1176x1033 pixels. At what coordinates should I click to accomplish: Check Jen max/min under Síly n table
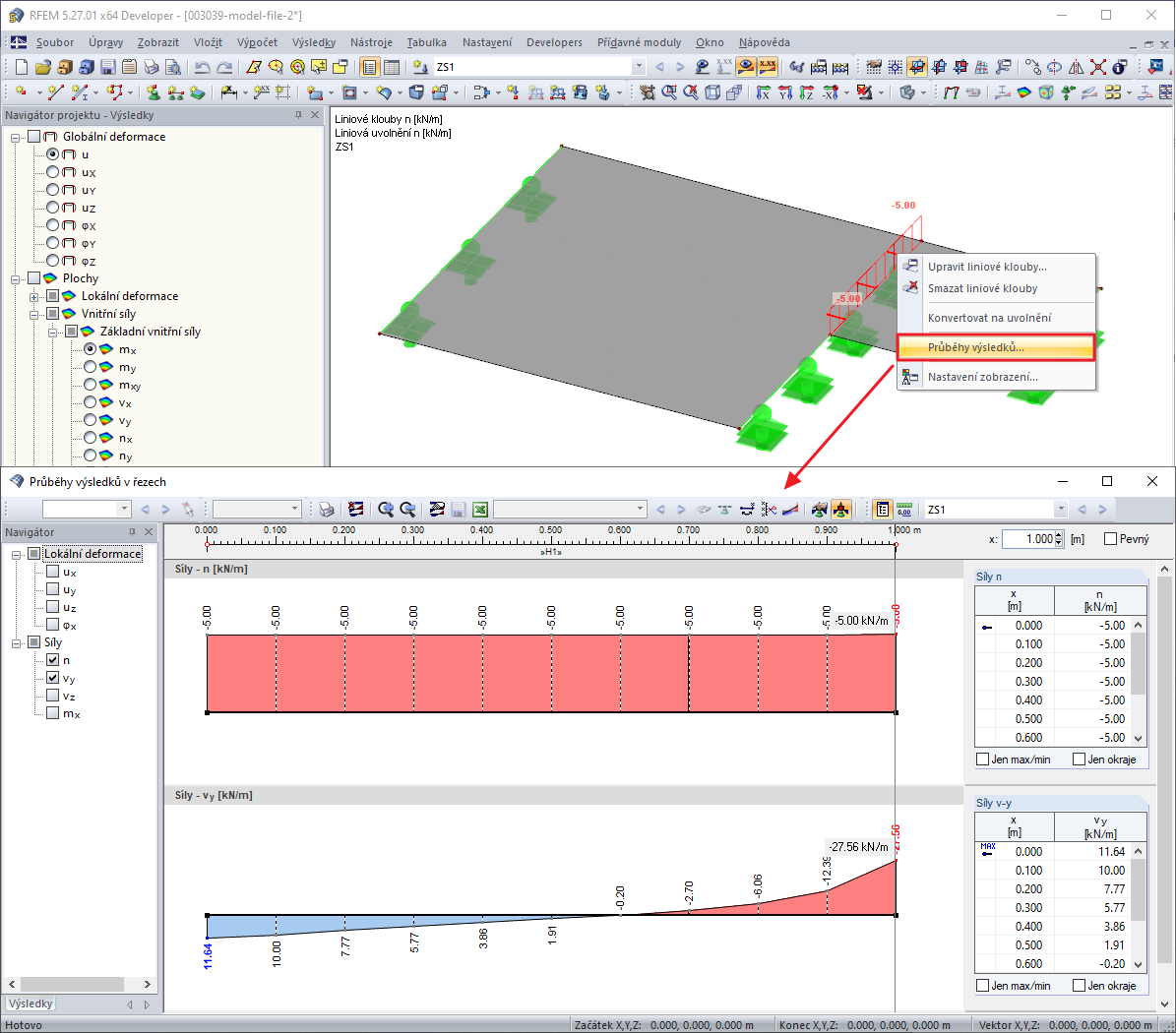coord(982,760)
